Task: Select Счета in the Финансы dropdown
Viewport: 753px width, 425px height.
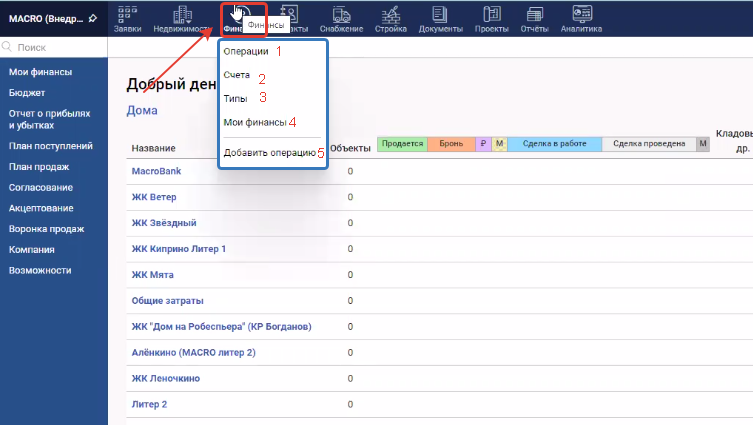Action: click(237, 75)
